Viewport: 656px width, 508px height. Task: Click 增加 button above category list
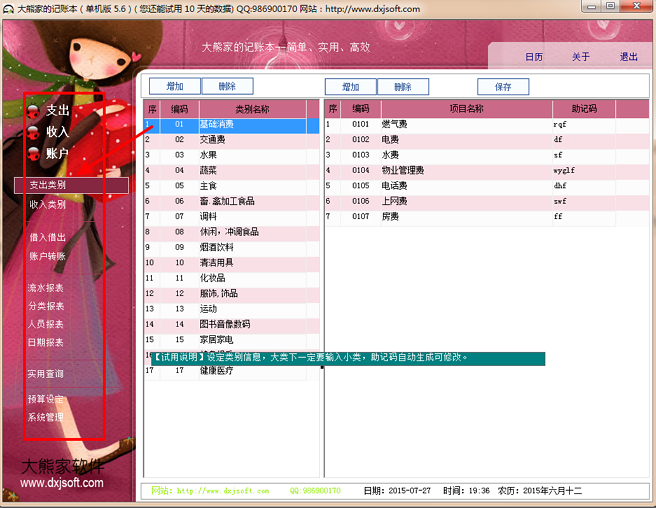[175, 86]
